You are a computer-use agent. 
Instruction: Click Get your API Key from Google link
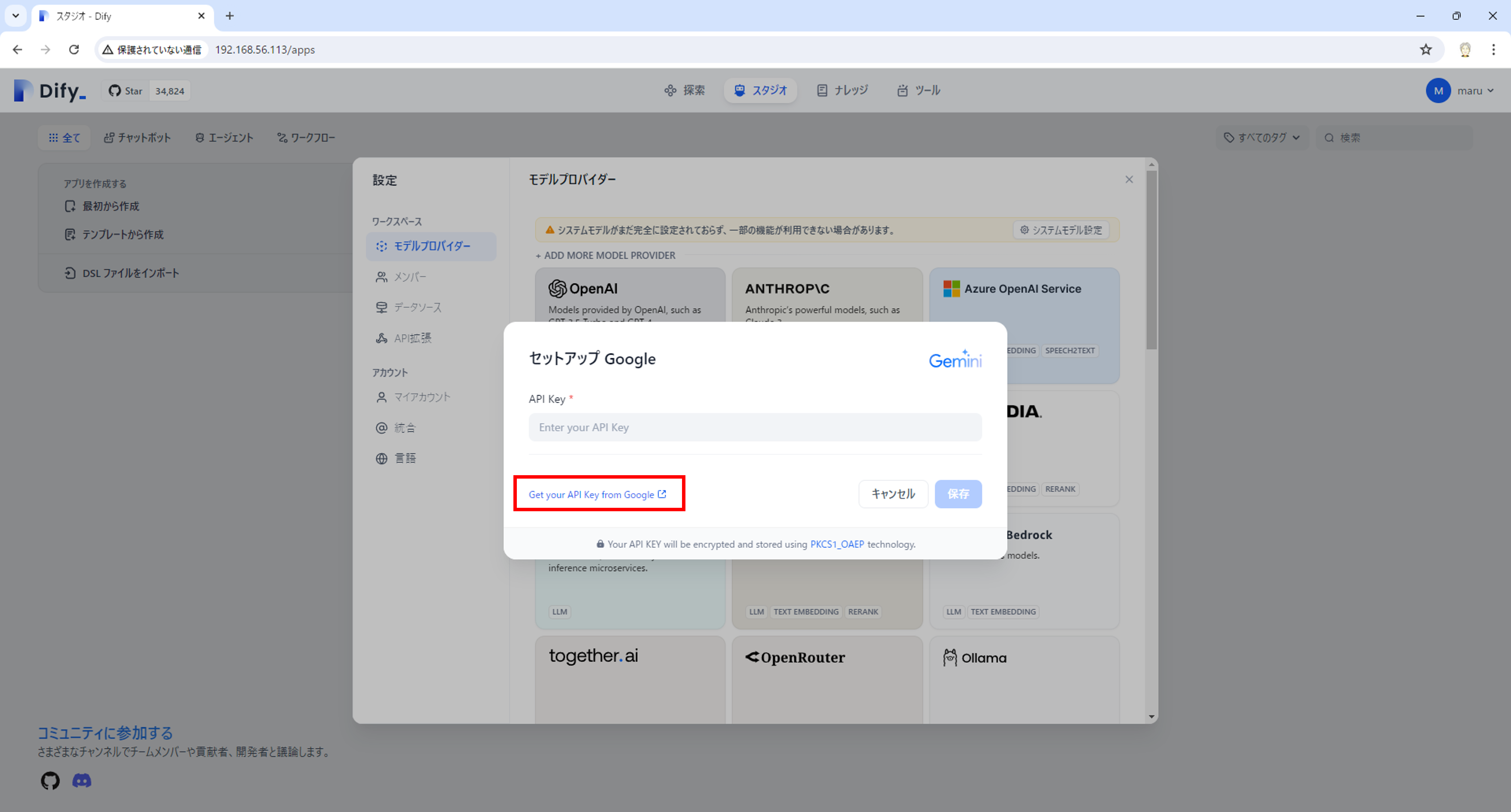(597, 494)
